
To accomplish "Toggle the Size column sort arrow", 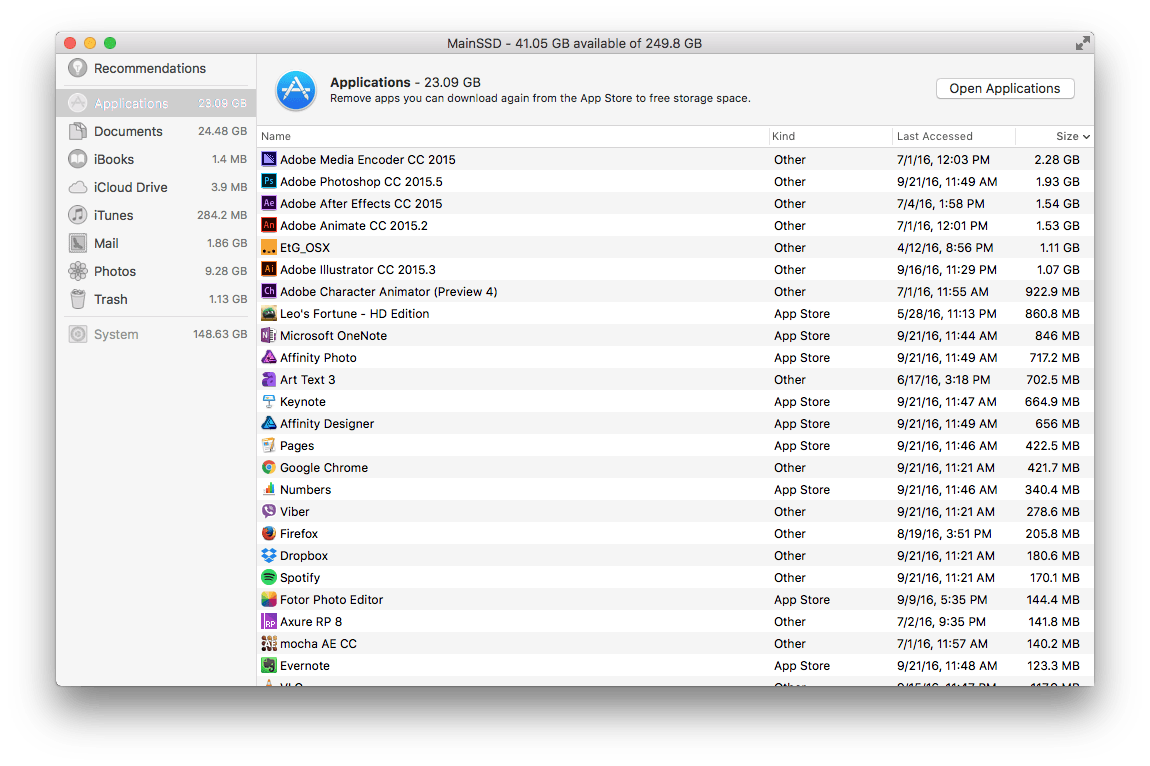I will pos(1086,137).
